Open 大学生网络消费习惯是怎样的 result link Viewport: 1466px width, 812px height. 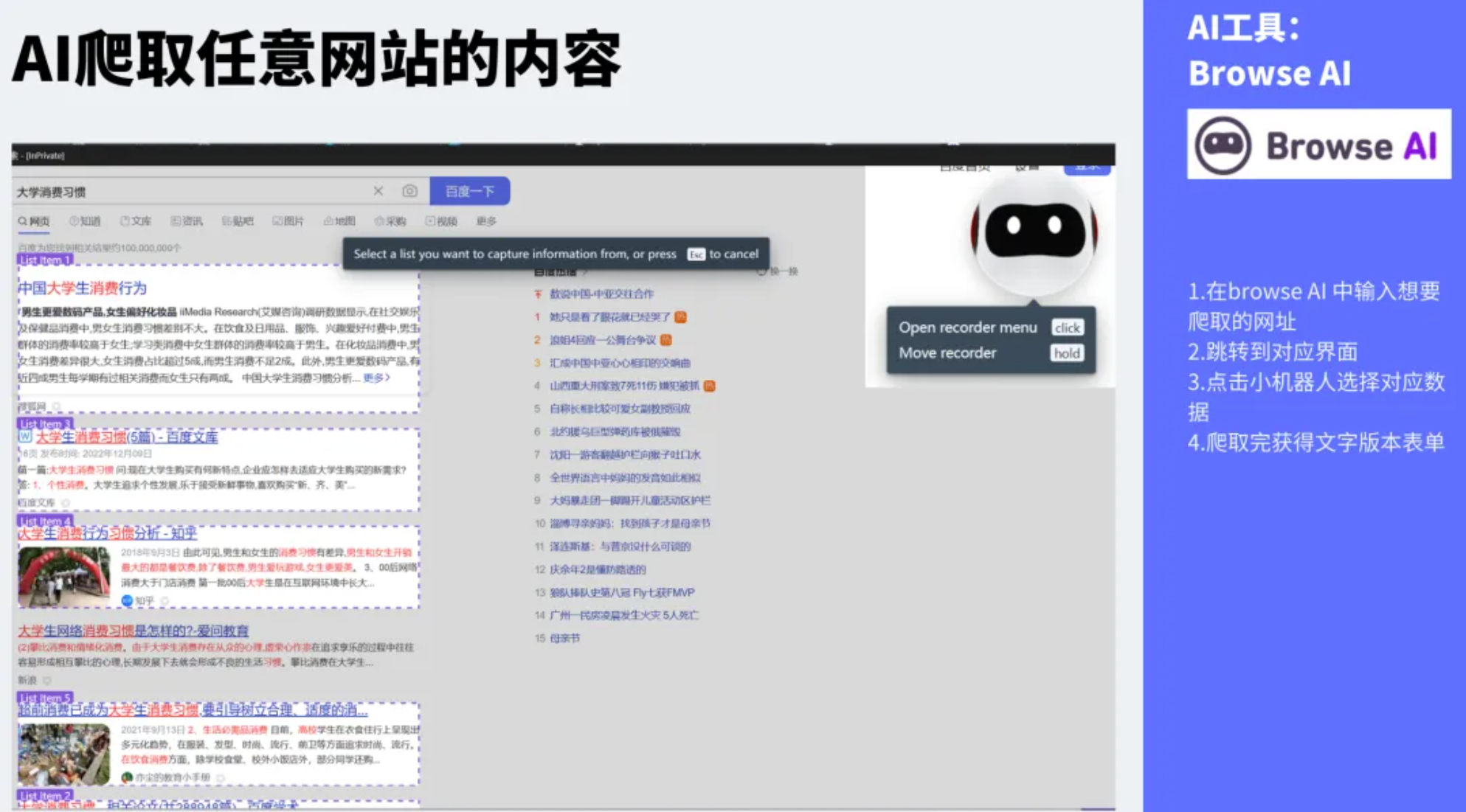pyautogui.click(x=134, y=631)
